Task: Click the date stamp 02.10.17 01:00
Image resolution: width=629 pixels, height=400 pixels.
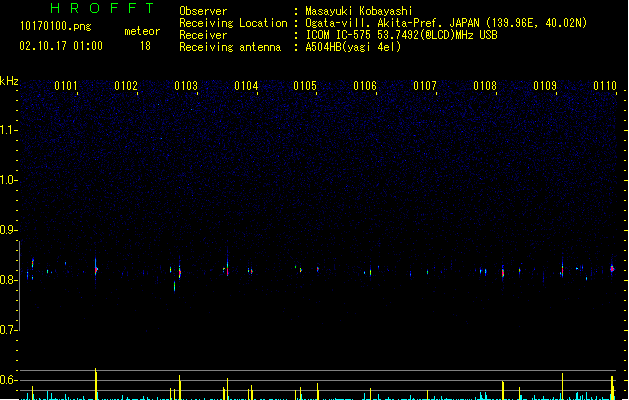Action: (61, 46)
